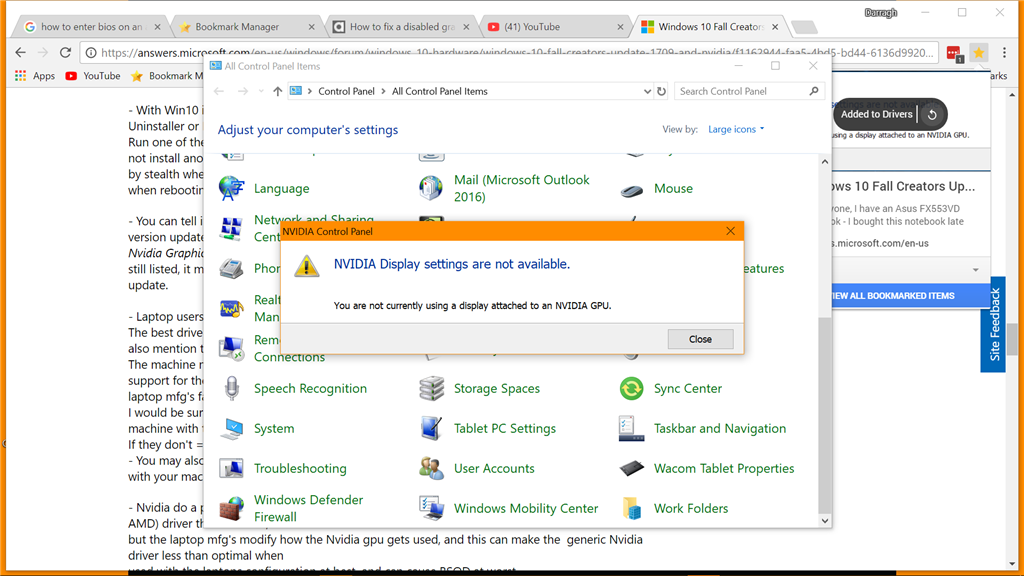Open Taskbar and Navigation icon
This screenshot has height=576, width=1024.
[x=632, y=428]
